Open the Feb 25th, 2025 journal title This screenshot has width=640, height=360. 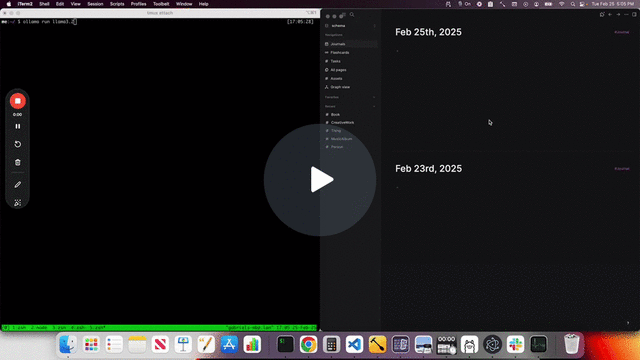[428, 32]
